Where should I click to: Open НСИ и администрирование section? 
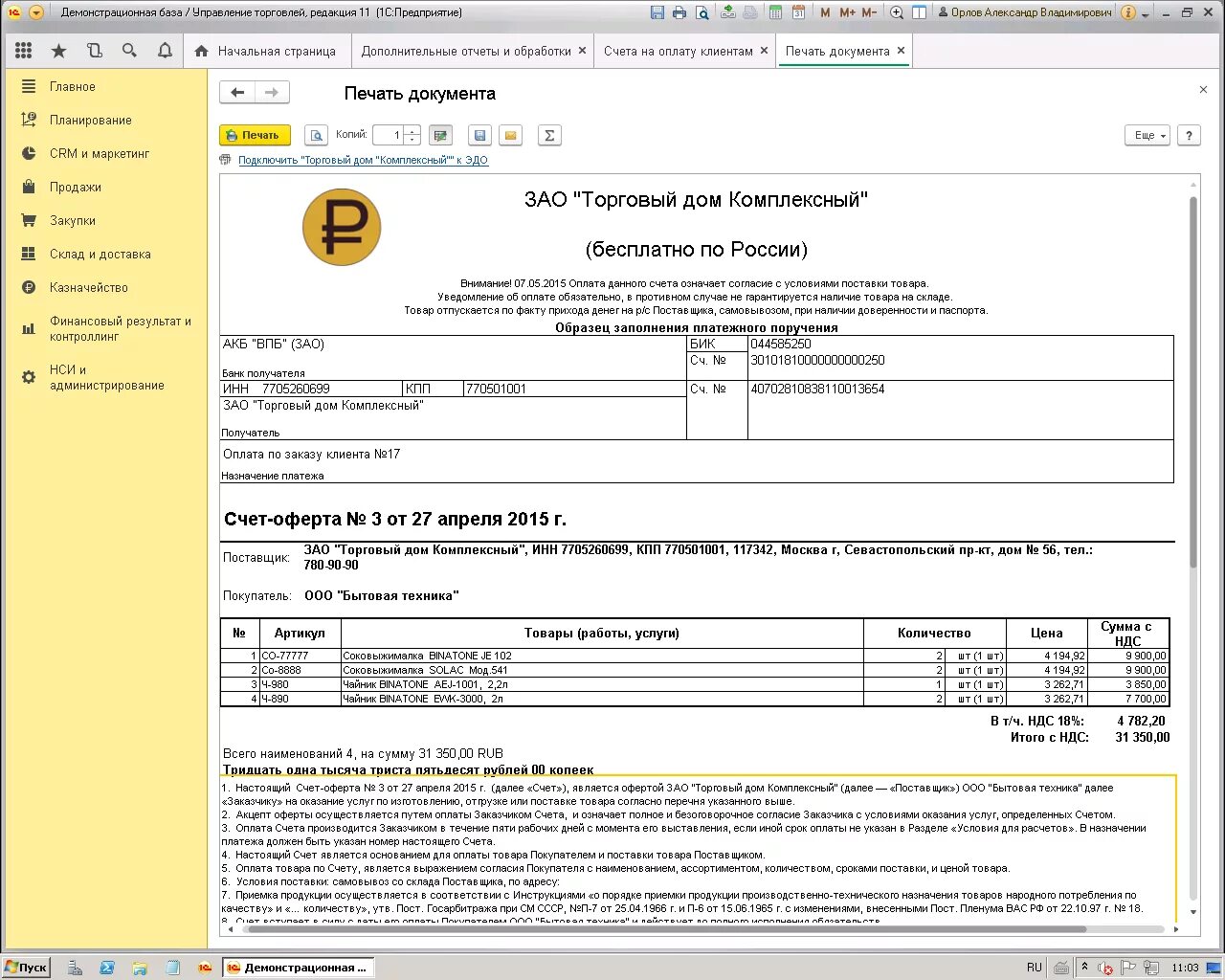click(105, 377)
